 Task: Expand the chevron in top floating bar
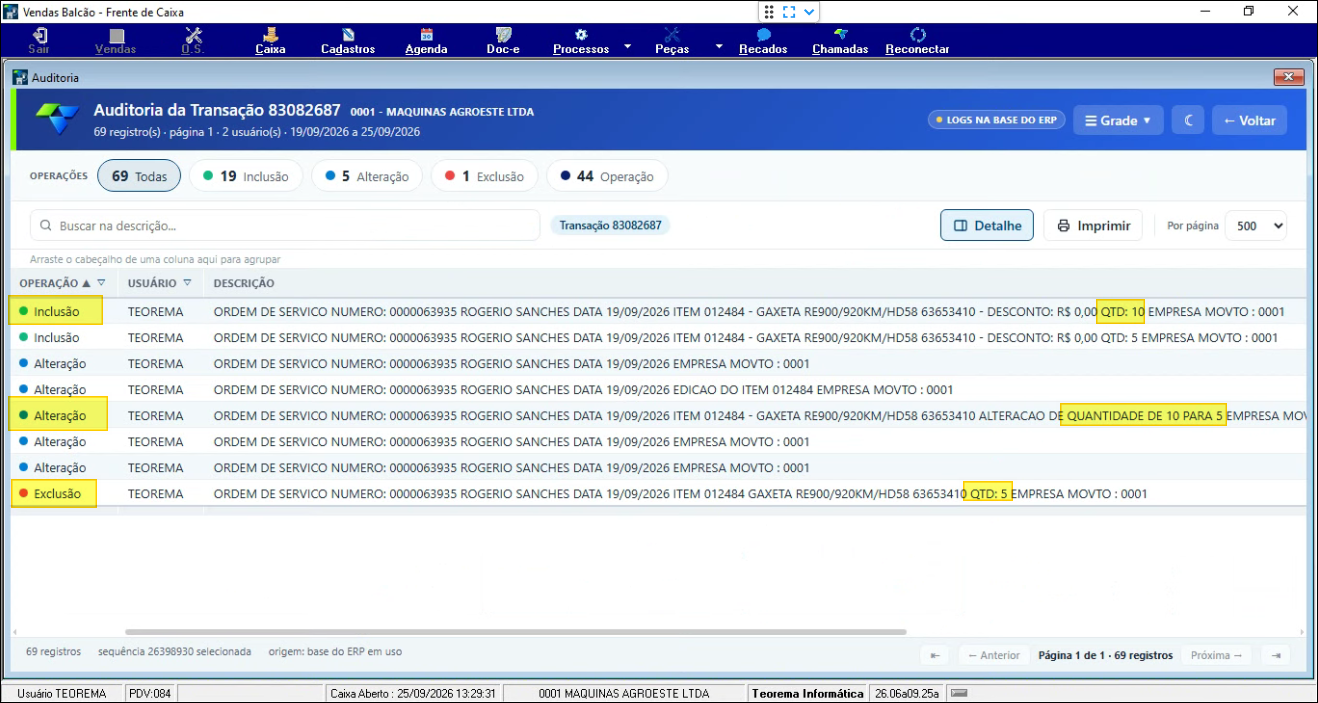coord(810,12)
